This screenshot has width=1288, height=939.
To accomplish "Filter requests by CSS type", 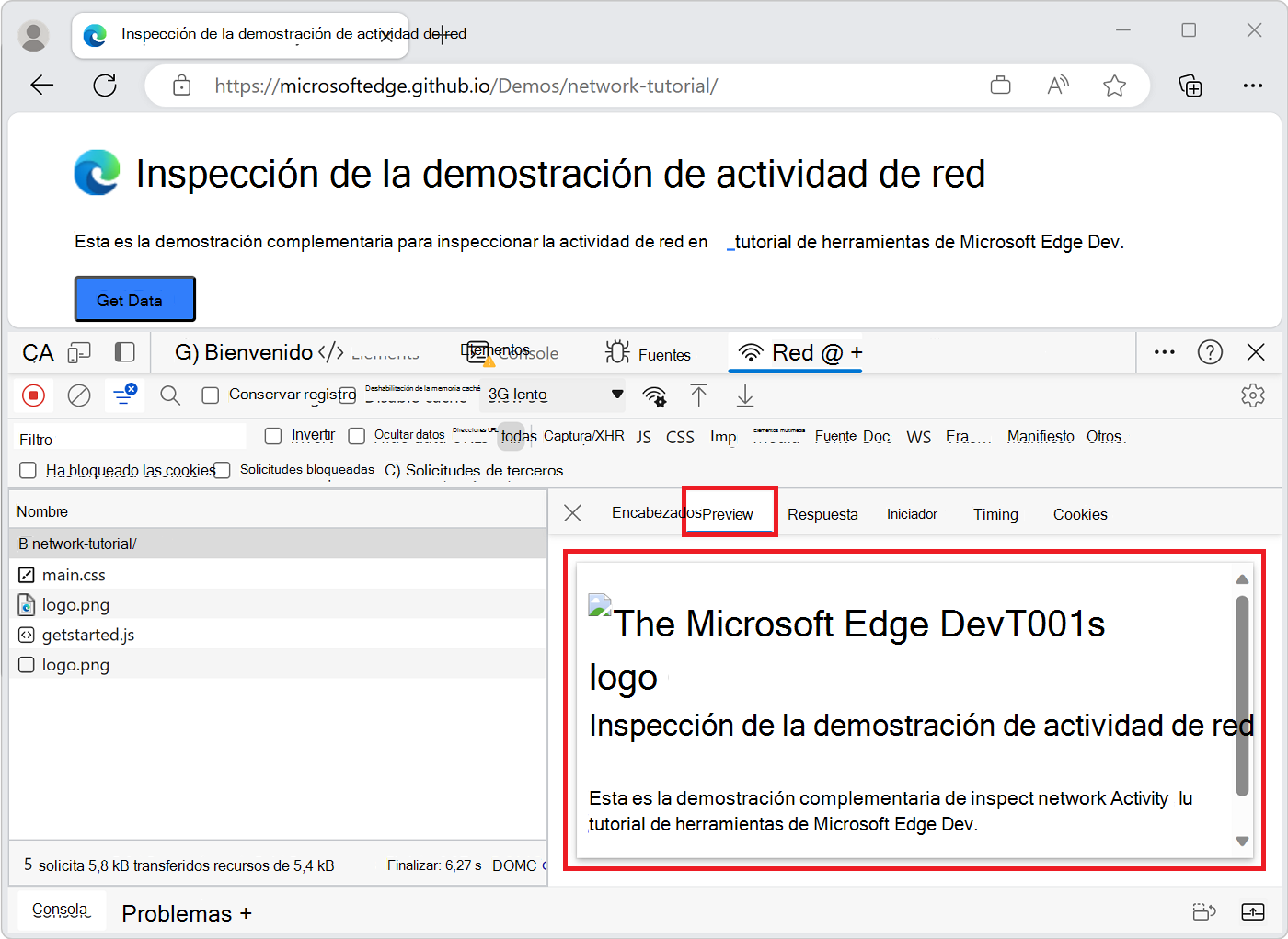I will click(680, 437).
